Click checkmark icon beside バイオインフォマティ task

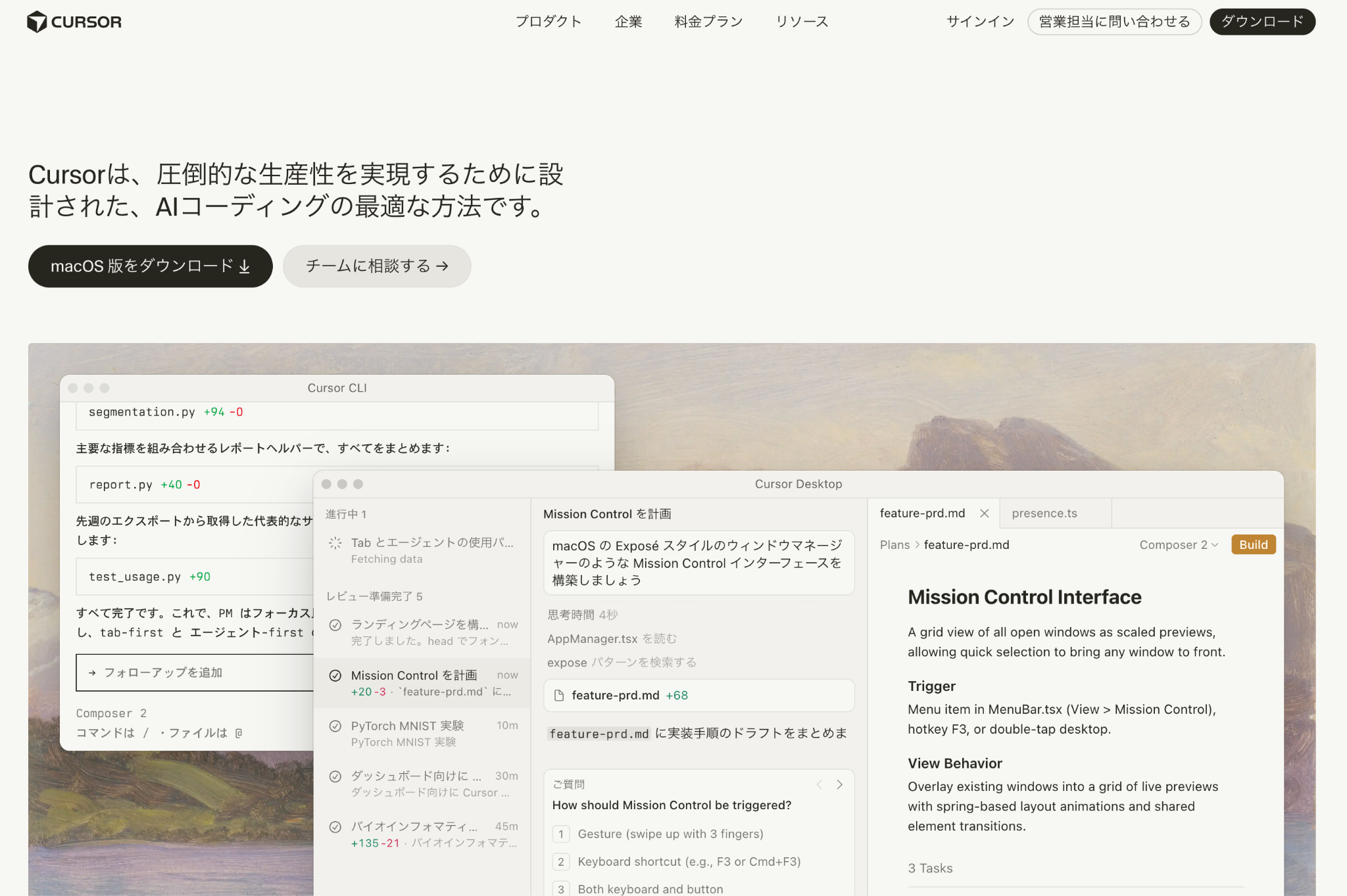(335, 827)
